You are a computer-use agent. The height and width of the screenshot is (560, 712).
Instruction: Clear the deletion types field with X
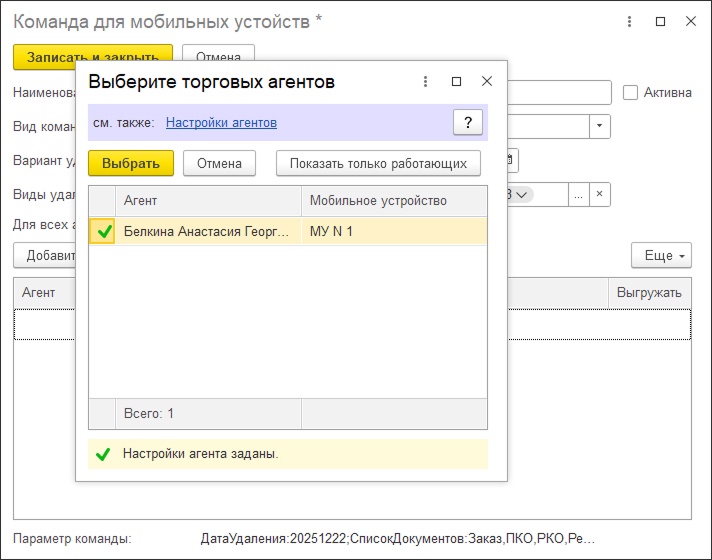pyautogui.click(x=599, y=194)
